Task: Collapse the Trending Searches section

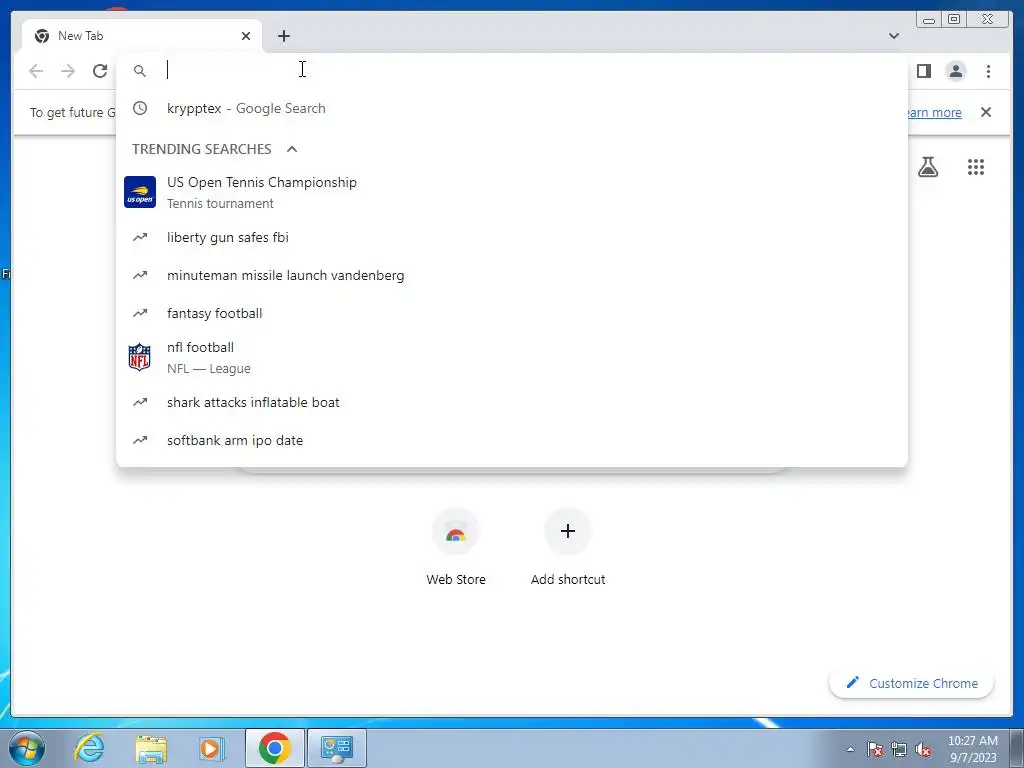Action: [x=292, y=149]
